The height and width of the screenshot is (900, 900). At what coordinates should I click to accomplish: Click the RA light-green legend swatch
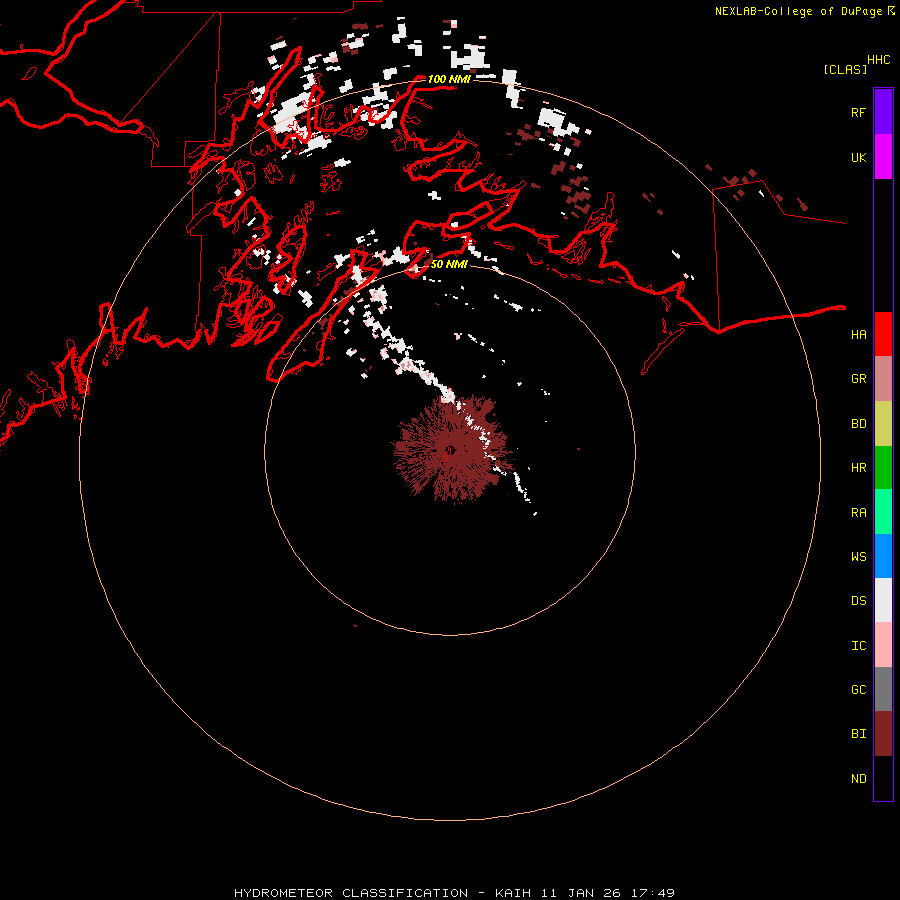pyautogui.click(x=883, y=512)
